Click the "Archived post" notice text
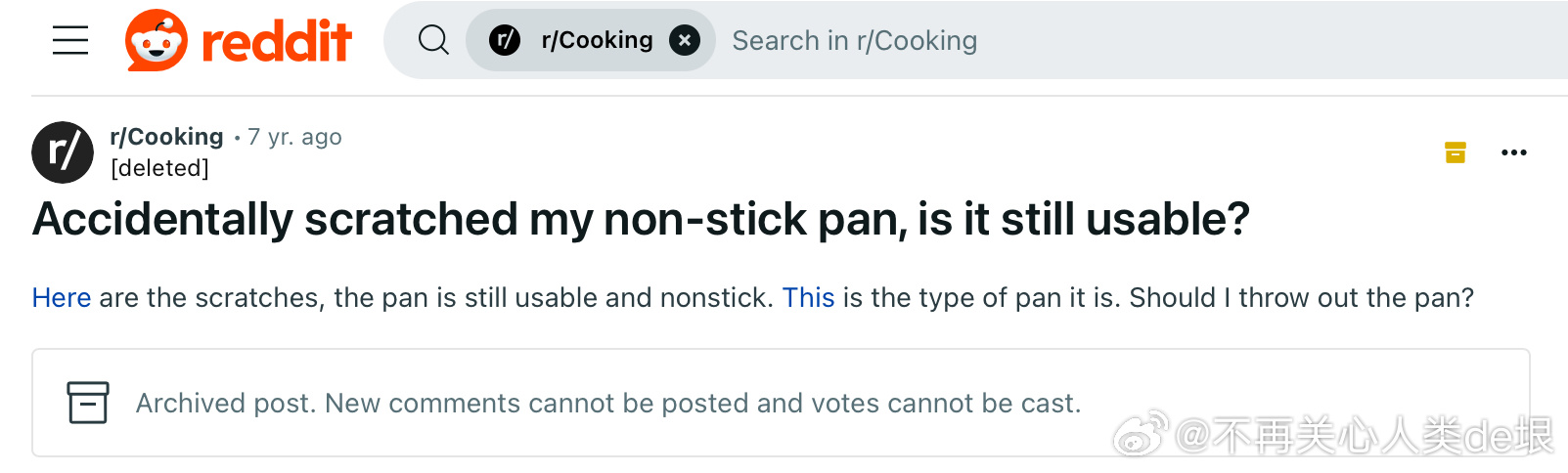The image size is (1568, 473). click(607, 403)
